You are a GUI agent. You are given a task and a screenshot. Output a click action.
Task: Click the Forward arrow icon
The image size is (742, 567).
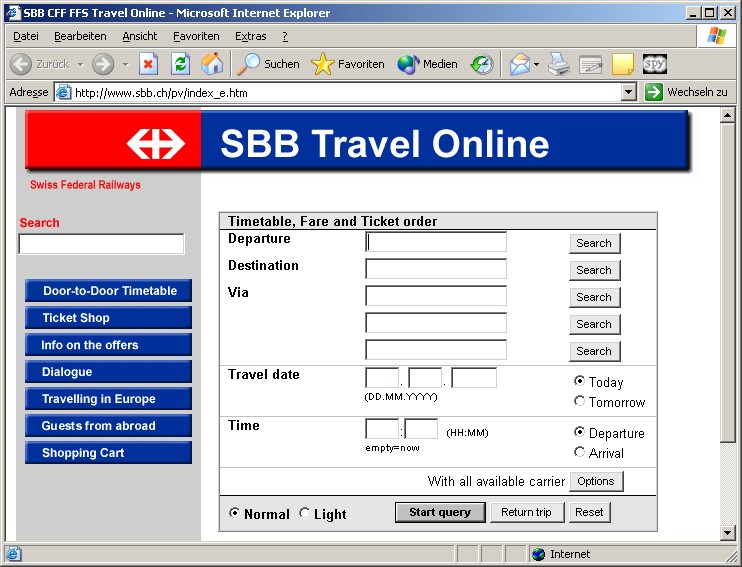[103, 64]
